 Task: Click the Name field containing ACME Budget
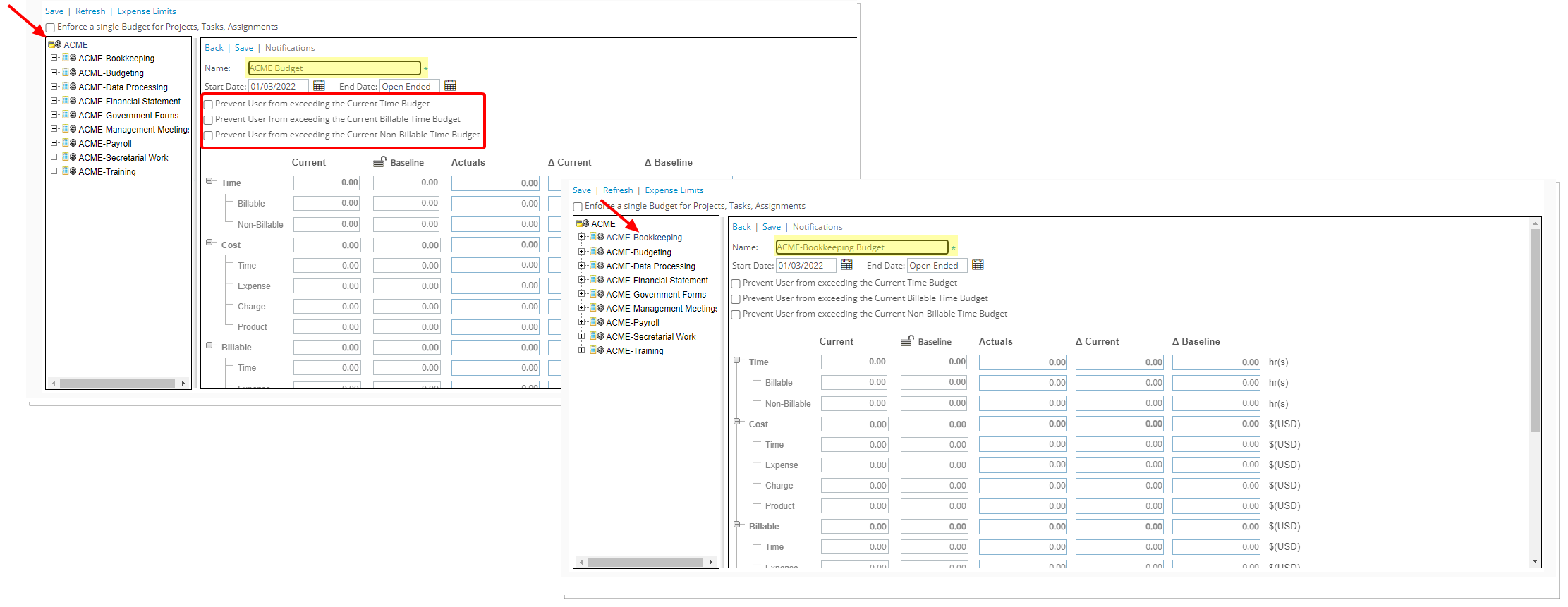pyautogui.click(x=334, y=68)
